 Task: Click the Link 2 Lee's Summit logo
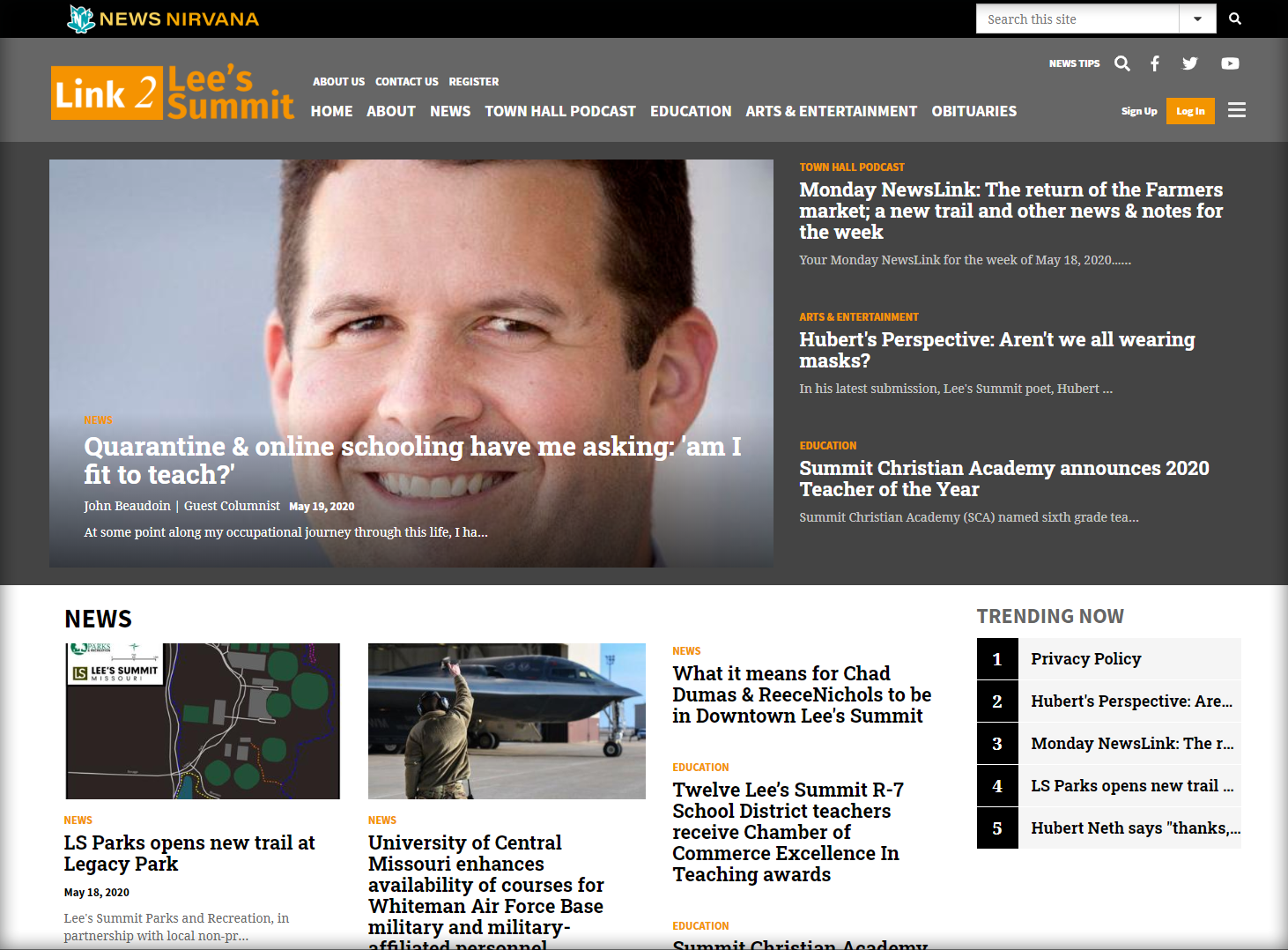point(173,93)
